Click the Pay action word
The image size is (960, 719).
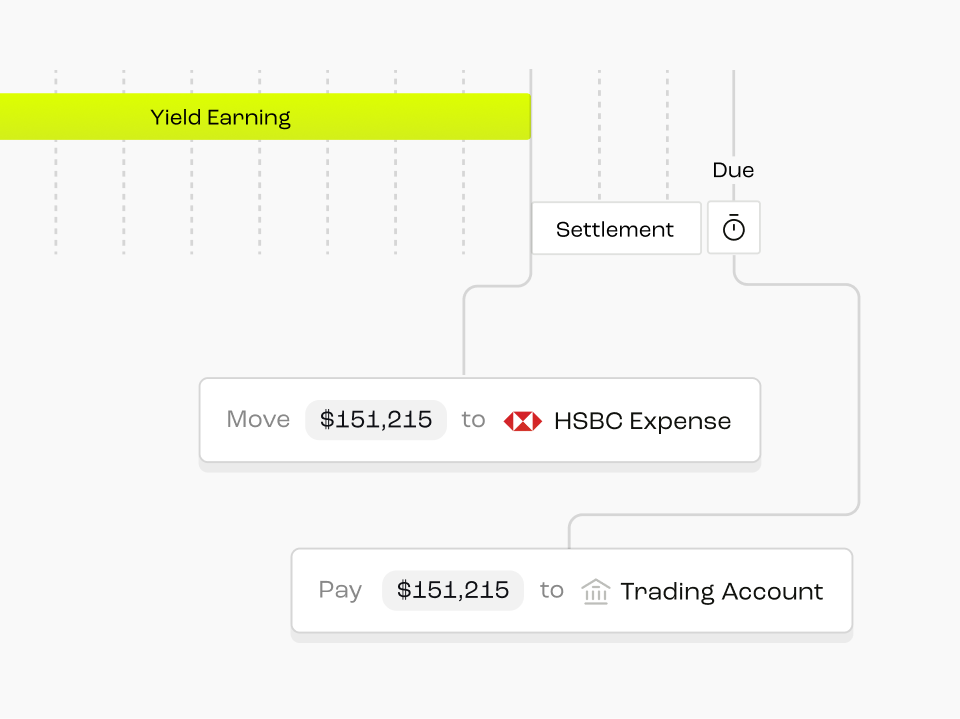click(340, 590)
